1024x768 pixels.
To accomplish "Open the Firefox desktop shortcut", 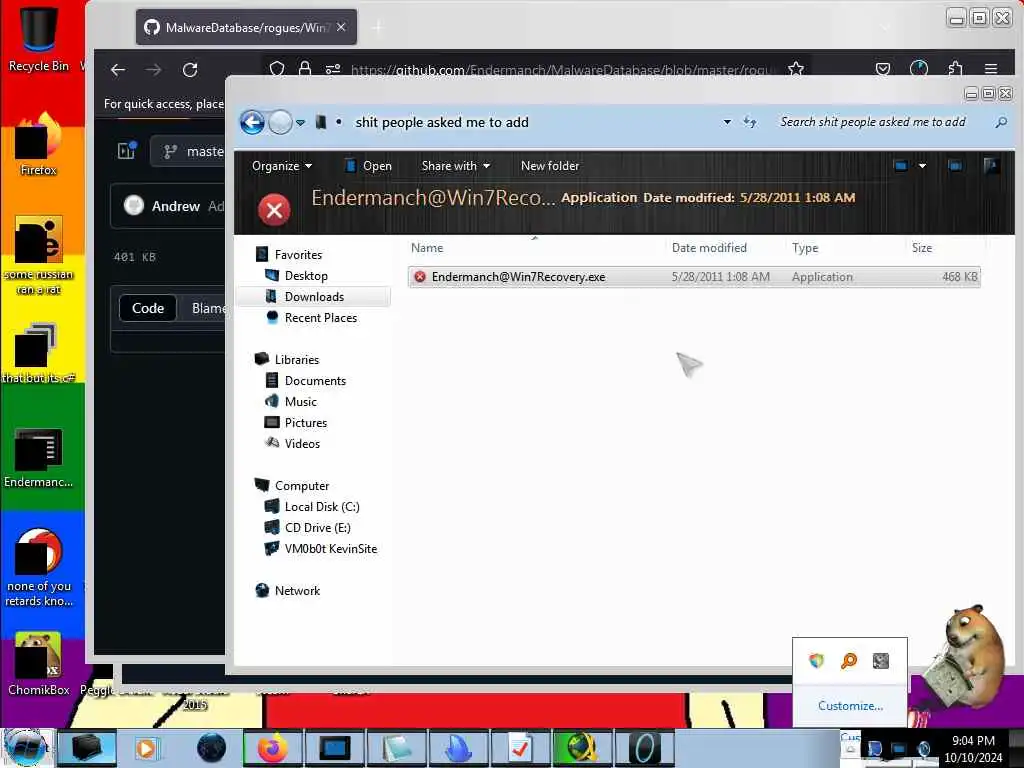I will [x=38, y=144].
